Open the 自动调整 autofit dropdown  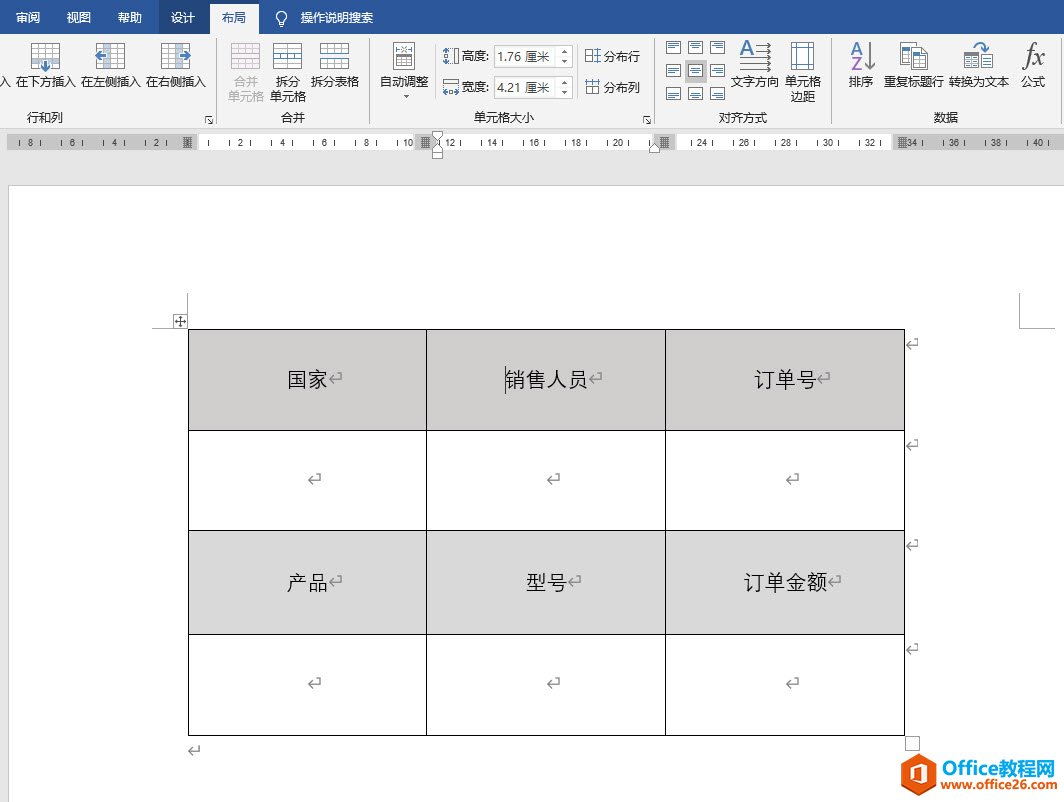tap(404, 71)
